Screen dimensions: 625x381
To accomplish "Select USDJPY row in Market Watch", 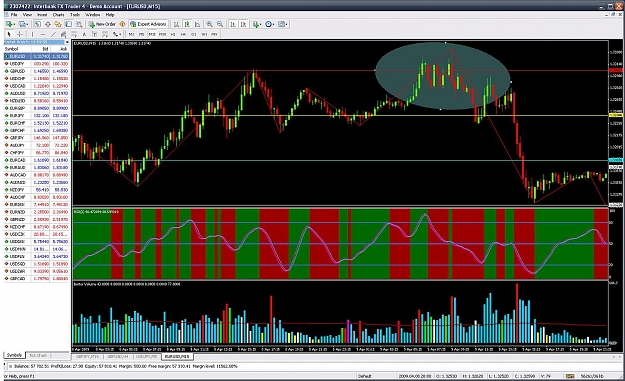I will point(36,64).
